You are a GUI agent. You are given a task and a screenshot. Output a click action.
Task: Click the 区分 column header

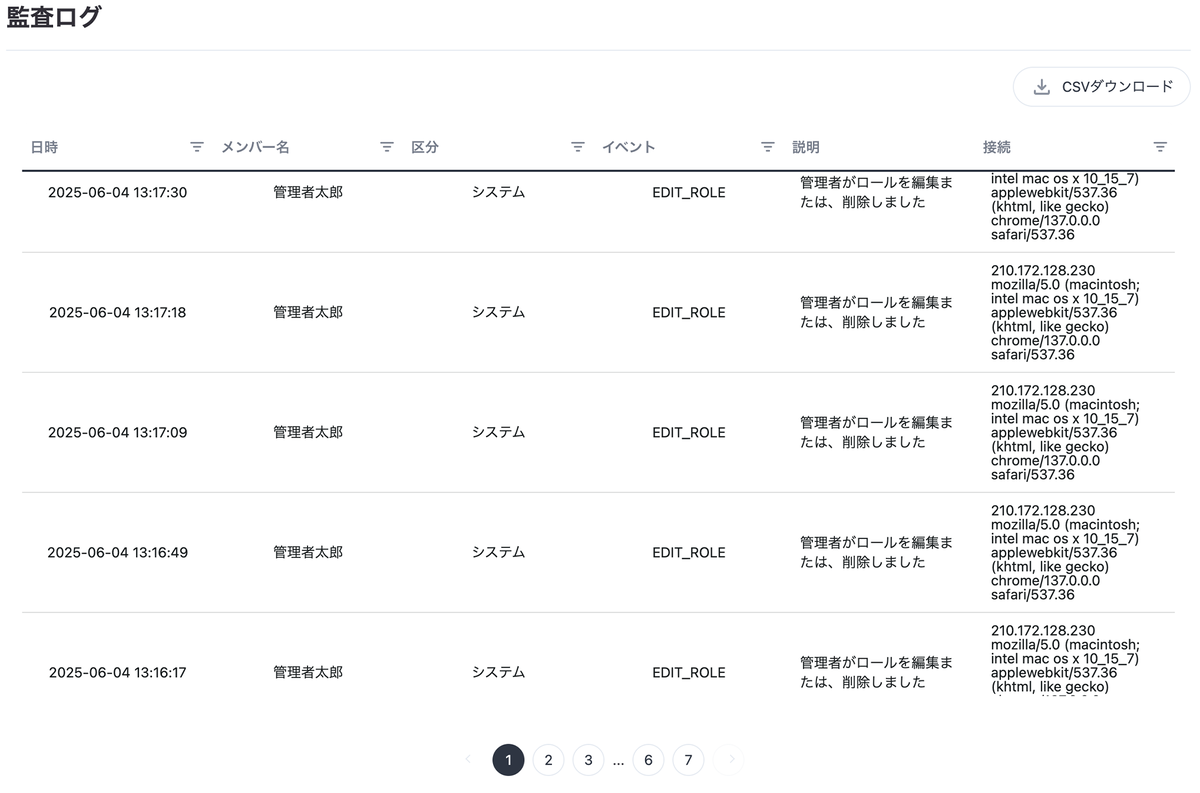425,147
